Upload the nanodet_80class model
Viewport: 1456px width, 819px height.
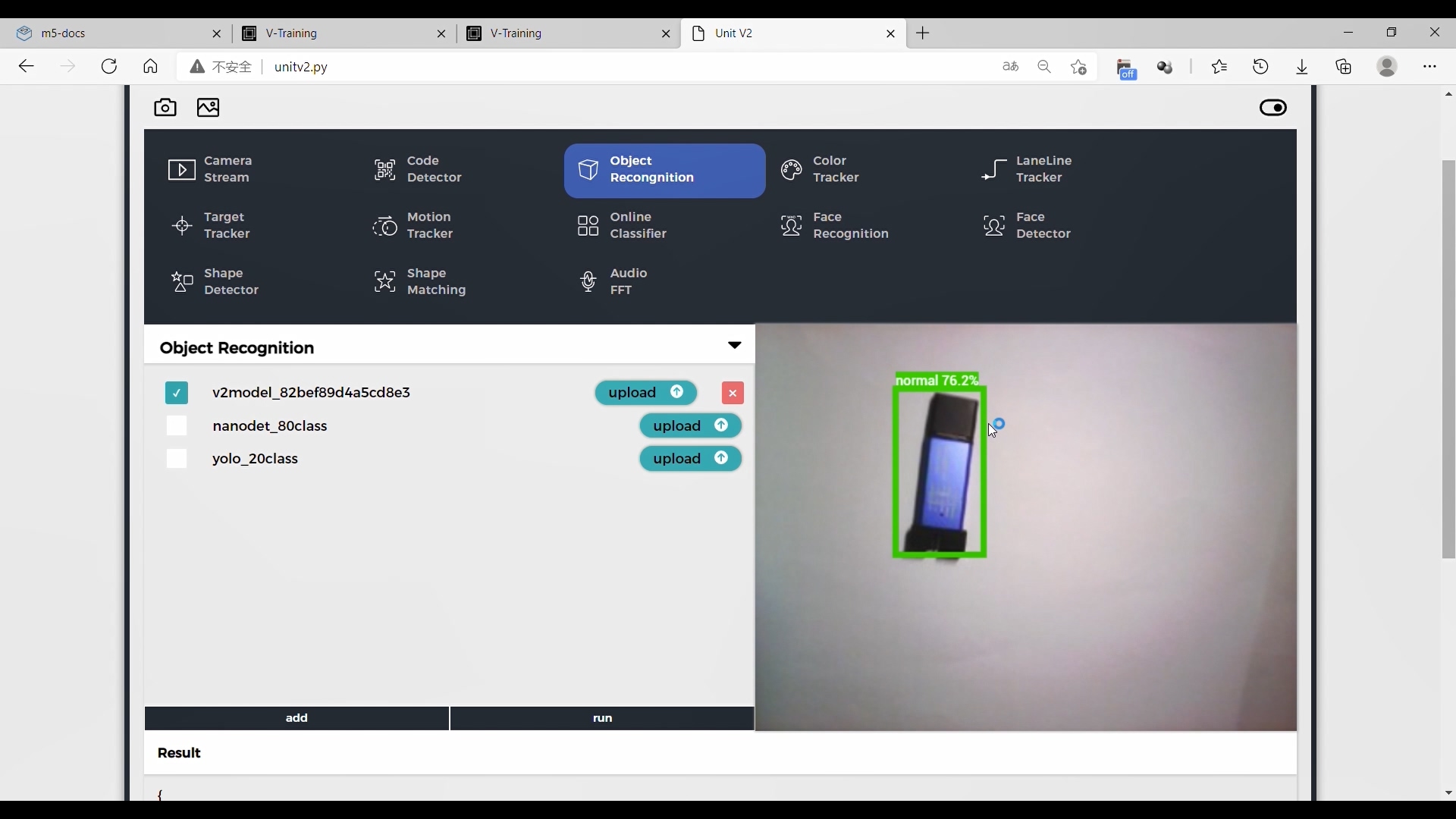coord(691,425)
